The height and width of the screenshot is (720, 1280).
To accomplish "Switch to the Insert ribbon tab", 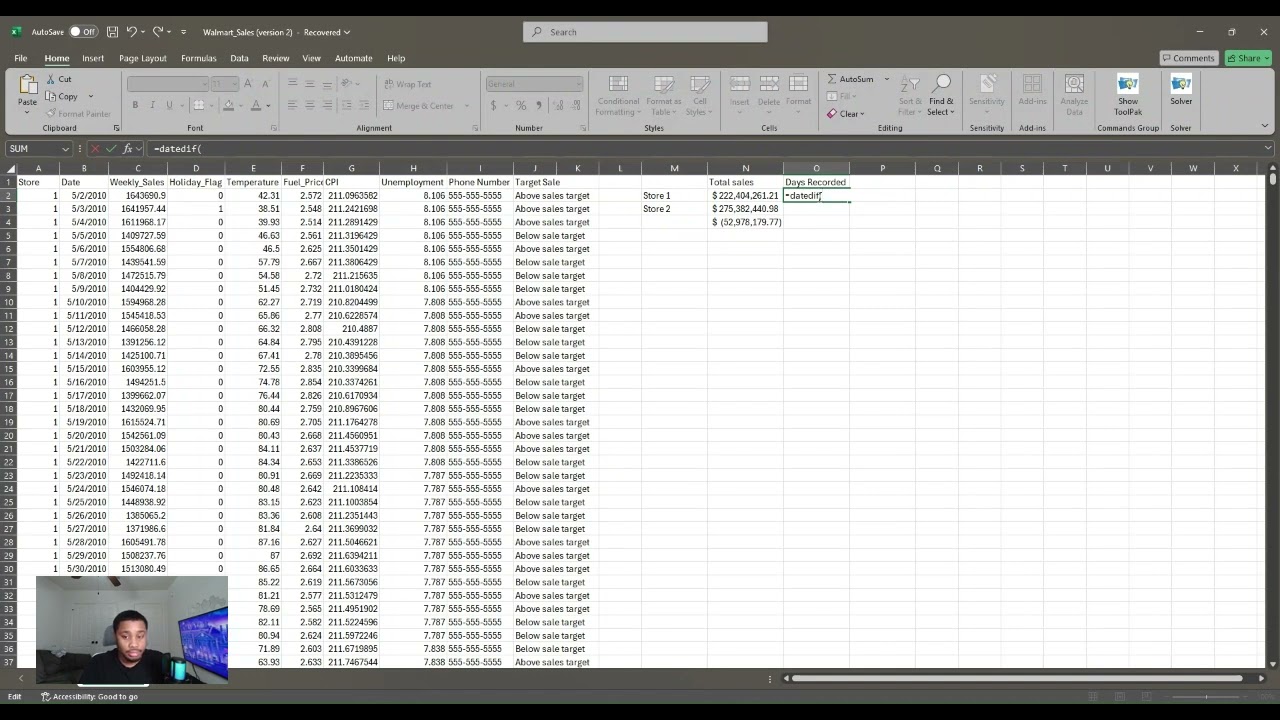I will click(93, 58).
